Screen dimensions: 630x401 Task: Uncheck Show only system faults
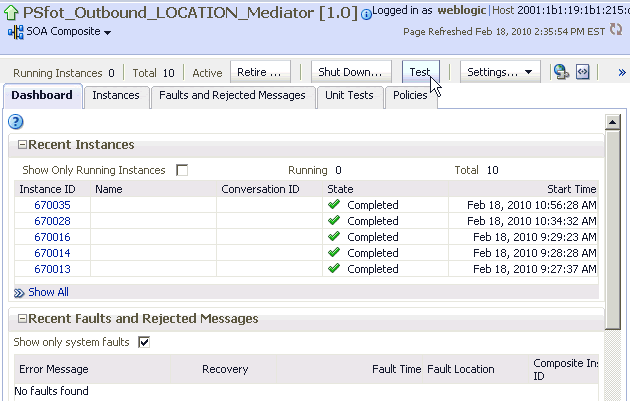pyautogui.click(x=144, y=342)
